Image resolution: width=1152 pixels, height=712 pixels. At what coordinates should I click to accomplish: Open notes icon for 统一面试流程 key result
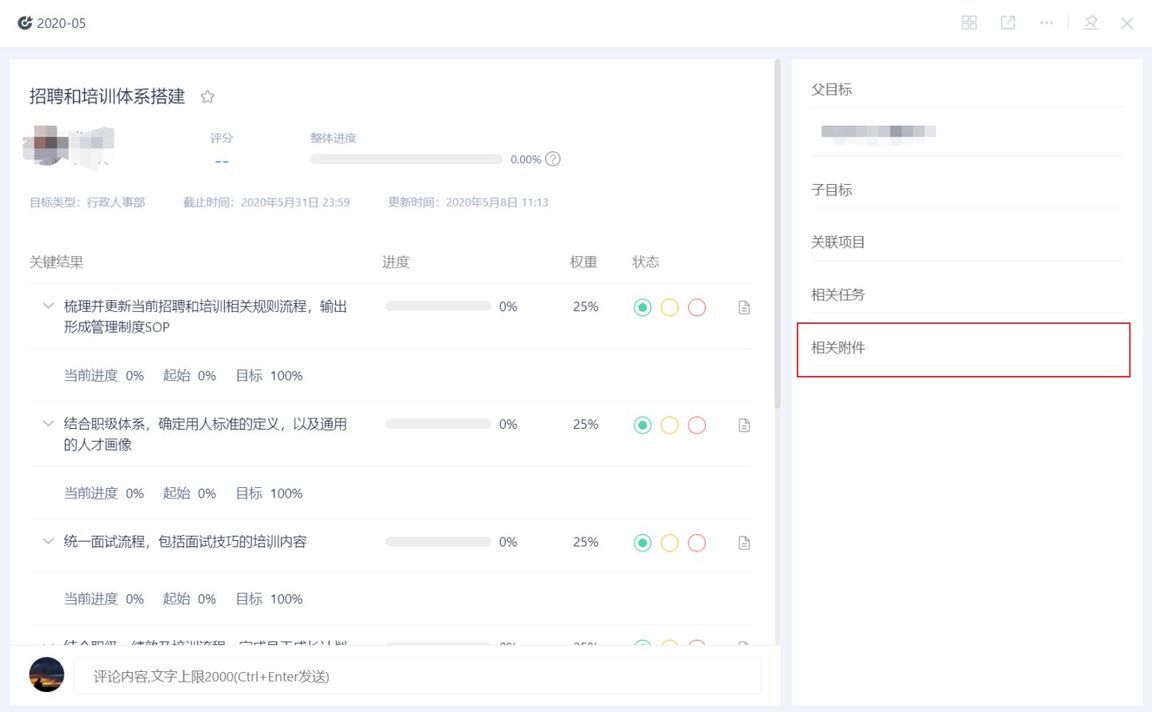click(x=744, y=542)
